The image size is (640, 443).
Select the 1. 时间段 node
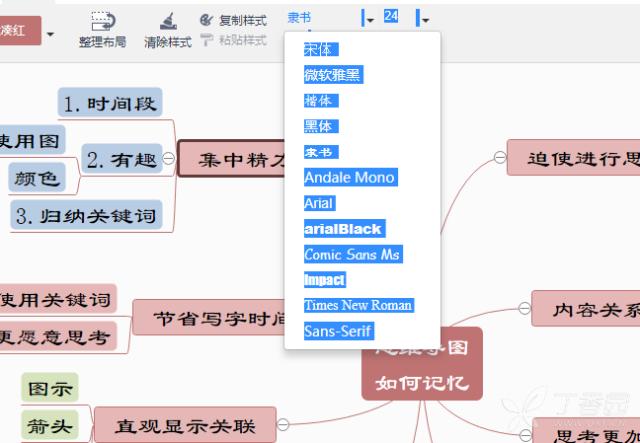[x=110, y=102]
